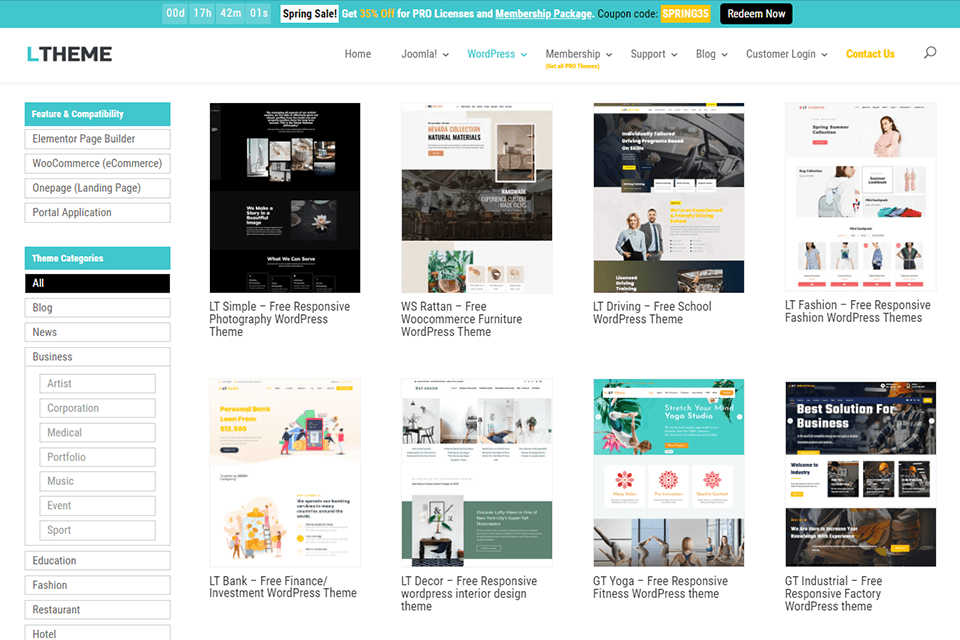Open the LT Simple theme thumbnail
The width and height of the screenshot is (960, 640).
[x=285, y=198]
